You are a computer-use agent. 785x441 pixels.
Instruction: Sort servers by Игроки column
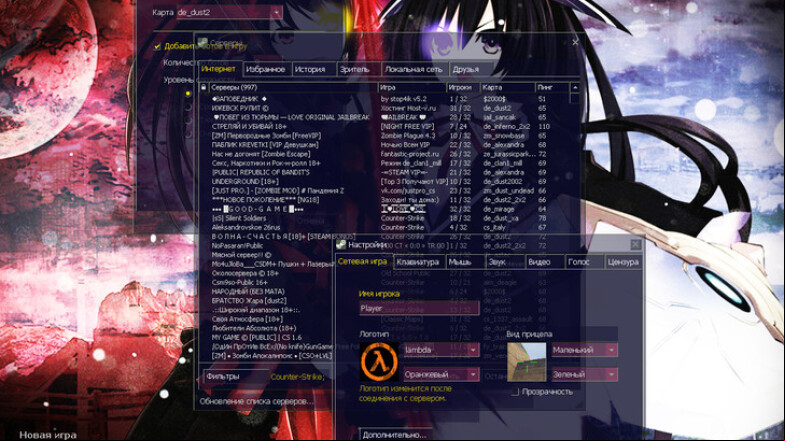point(464,88)
